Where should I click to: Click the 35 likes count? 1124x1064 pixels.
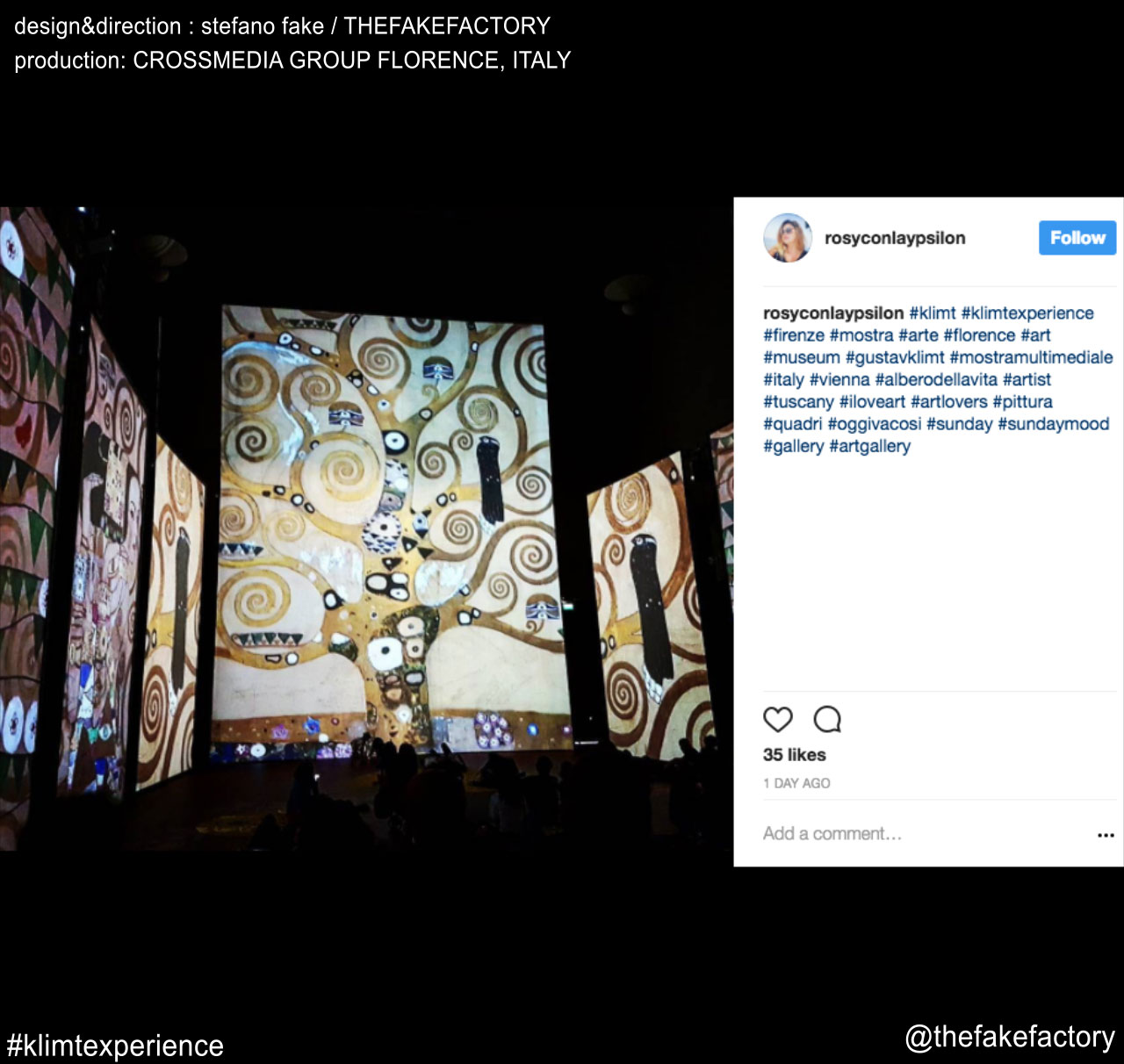pyautogui.click(x=795, y=755)
